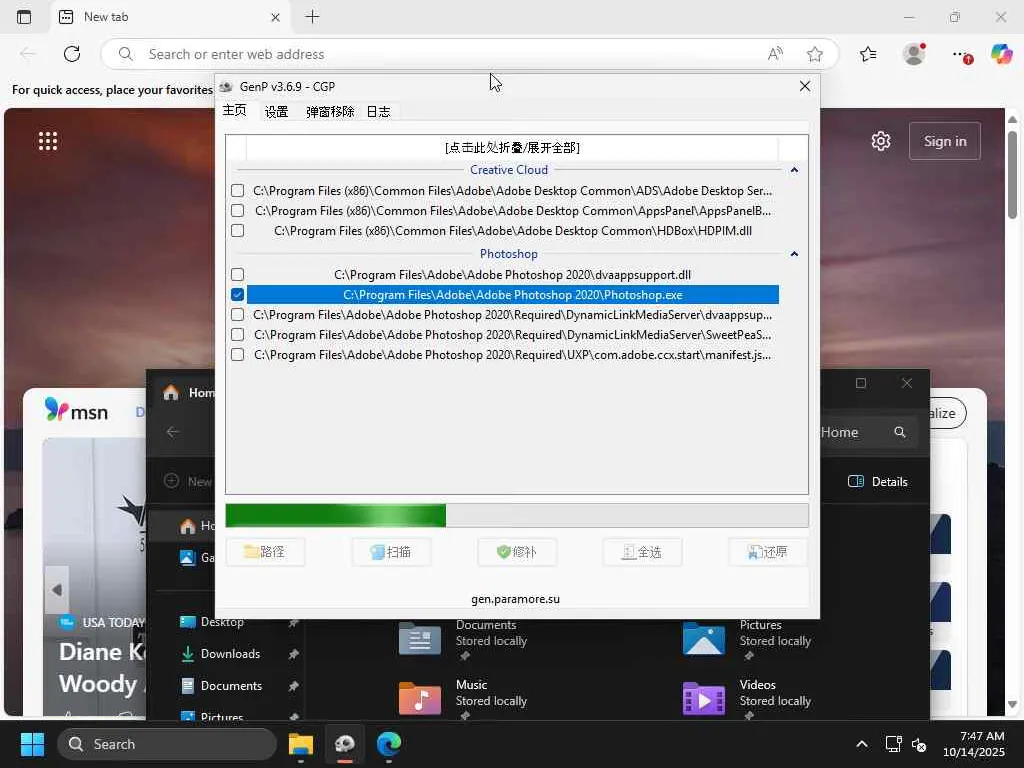The image size is (1024, 768).
Task: Open File Explorer from the taskbar
Action: click(301, 744)
